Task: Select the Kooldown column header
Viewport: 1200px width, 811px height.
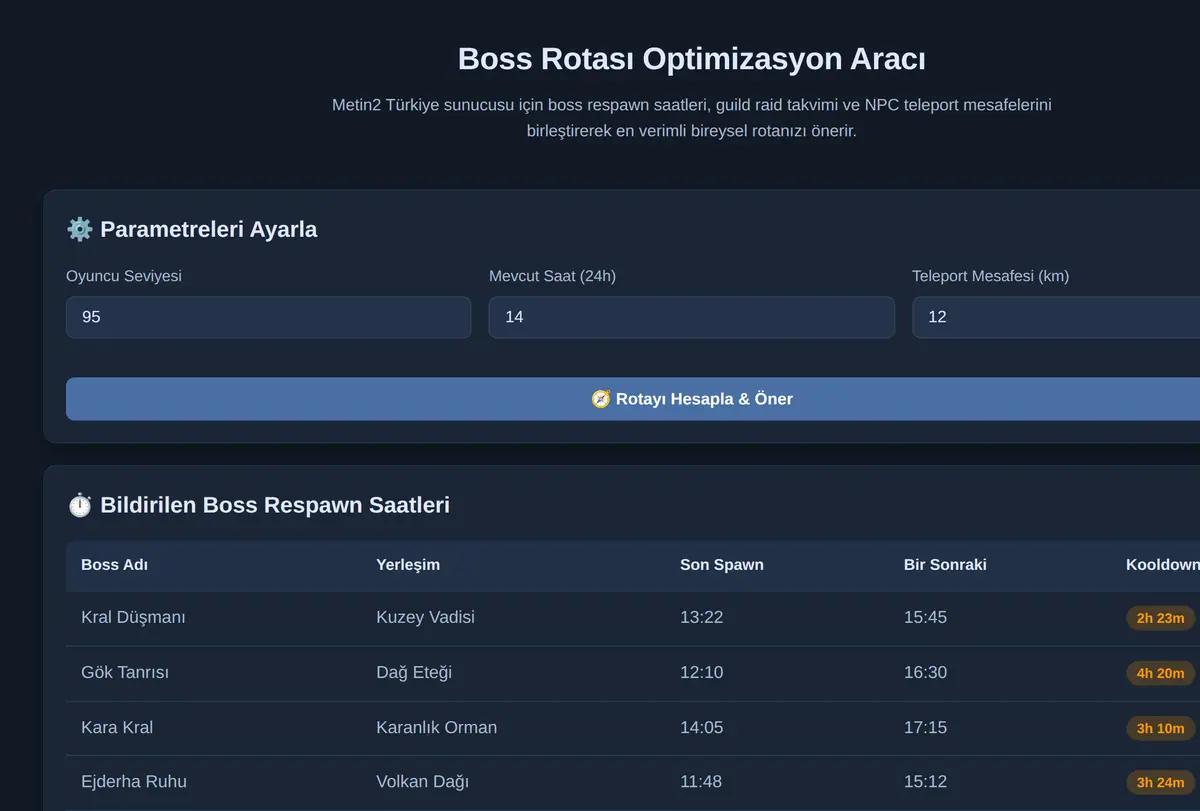Action: tap(1162, 565)
